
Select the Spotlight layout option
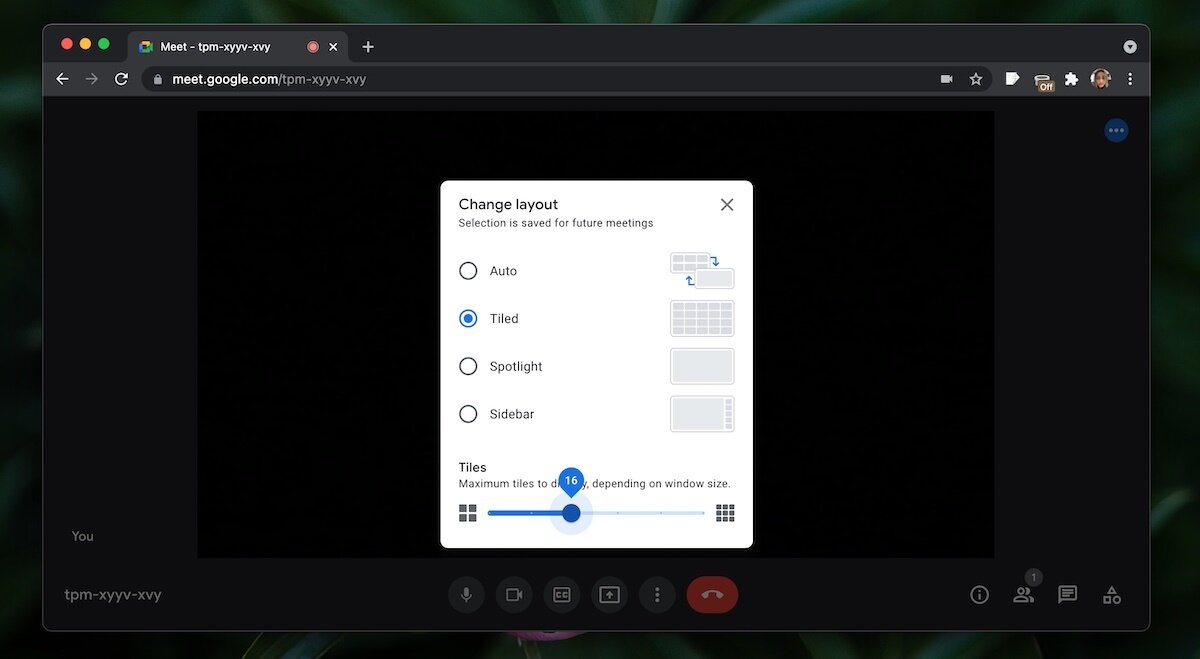coord(467,366)
